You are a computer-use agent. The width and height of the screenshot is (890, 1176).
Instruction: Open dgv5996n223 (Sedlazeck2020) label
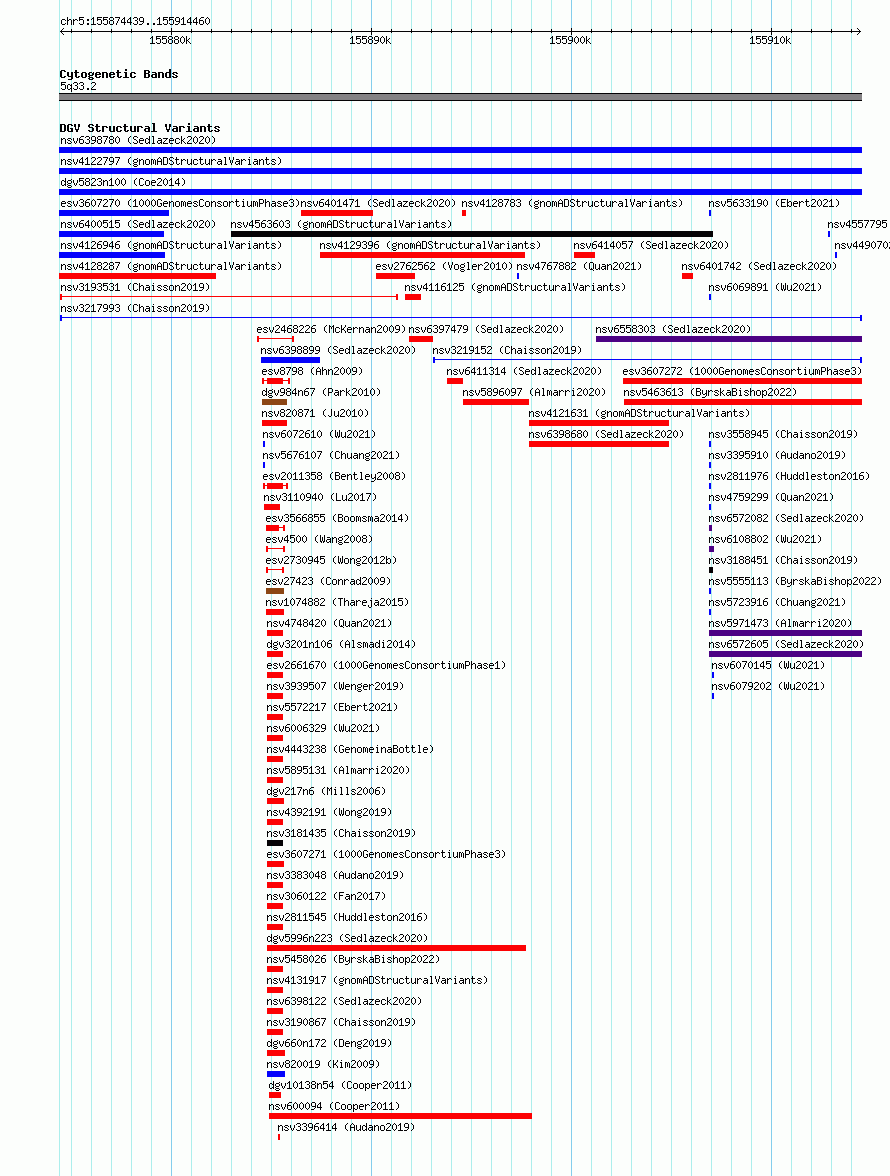347,938
